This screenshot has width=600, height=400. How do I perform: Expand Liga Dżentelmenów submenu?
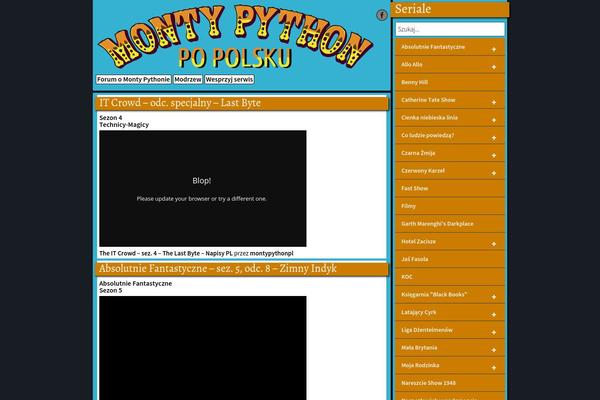pos(494,332)
